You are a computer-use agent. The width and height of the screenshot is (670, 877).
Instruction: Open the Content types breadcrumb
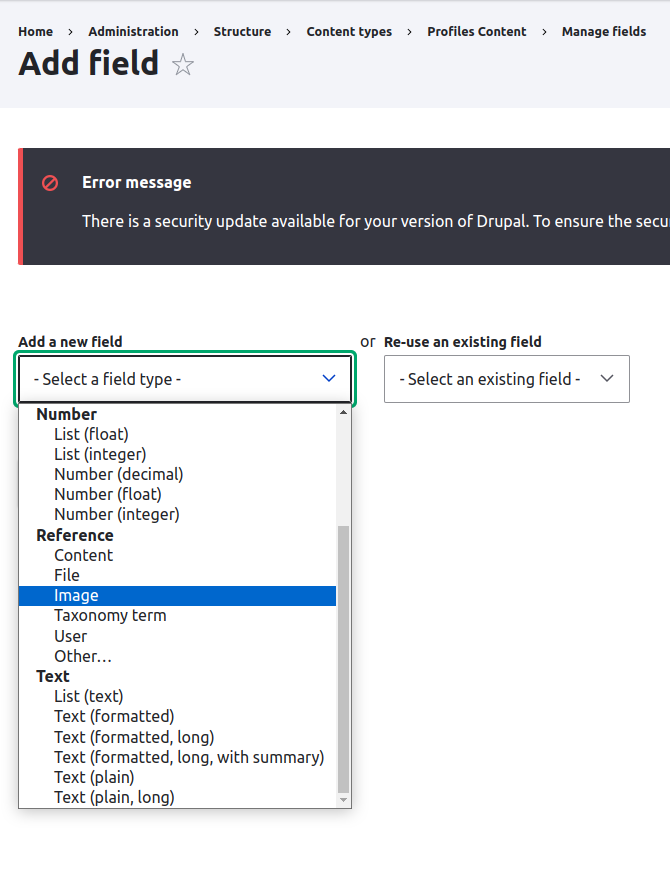point(349,31)
